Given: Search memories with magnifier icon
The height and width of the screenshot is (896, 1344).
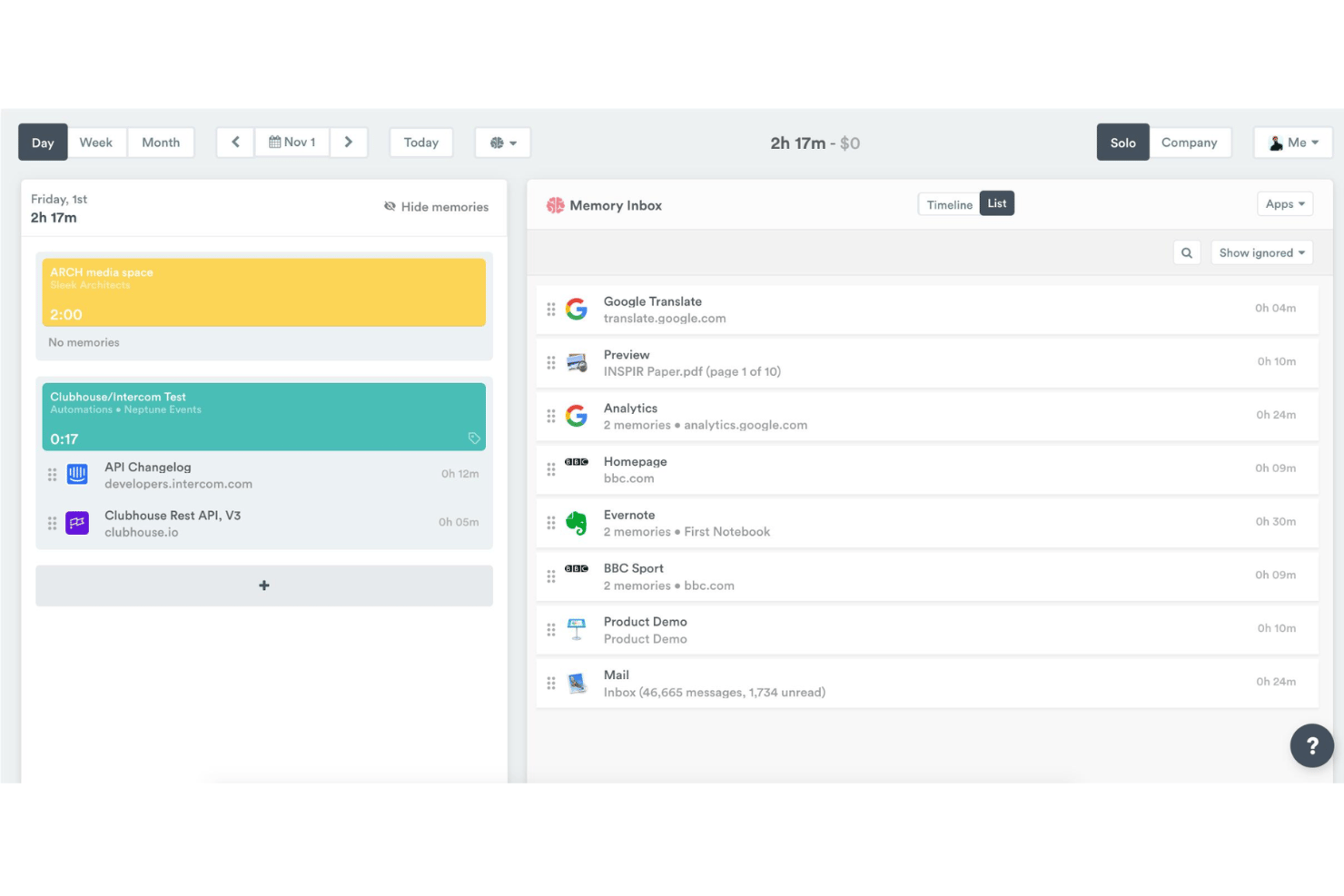Looking at the screenshot, I should click(1187, 253).
